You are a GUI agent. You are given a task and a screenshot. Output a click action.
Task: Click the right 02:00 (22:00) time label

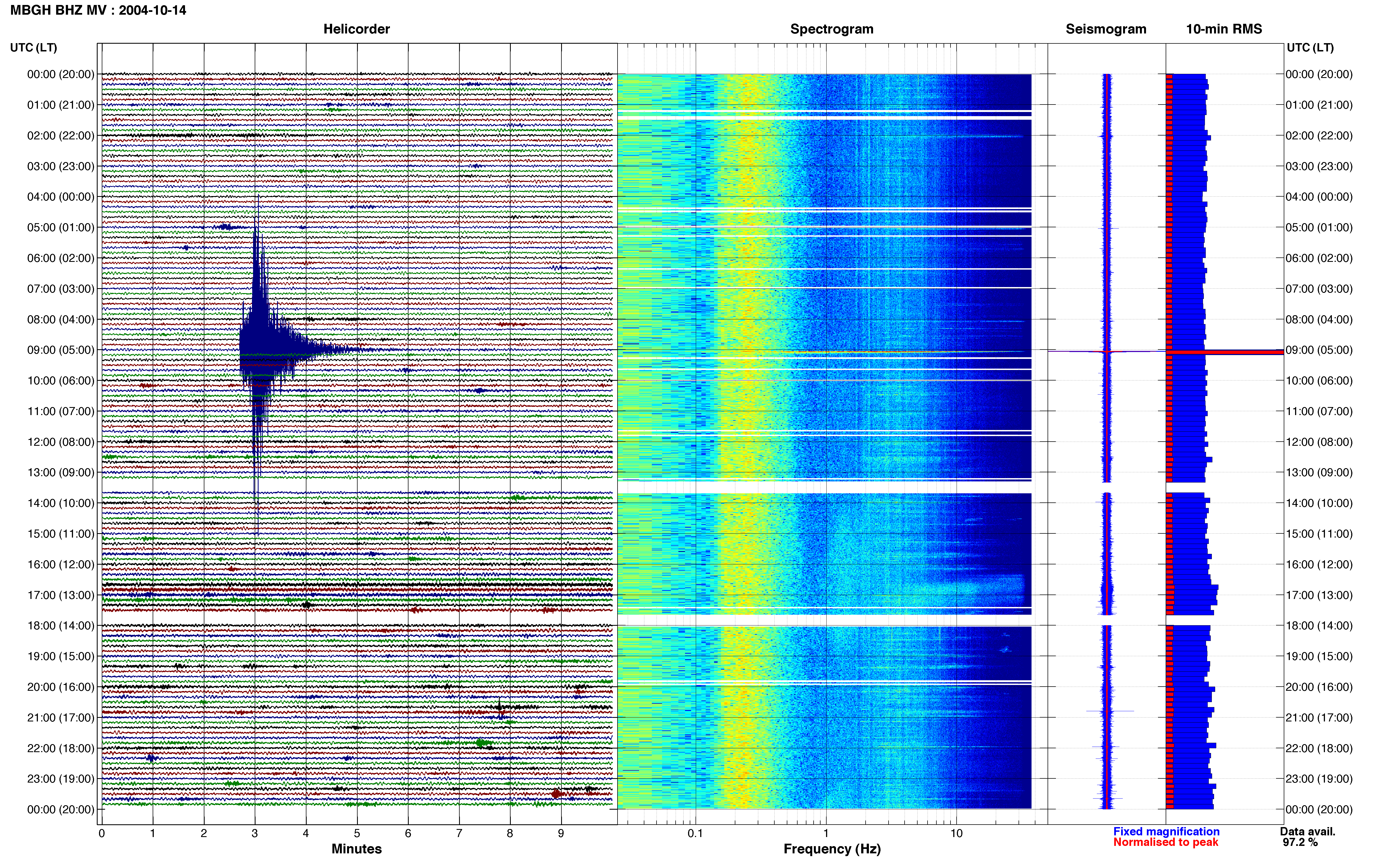pos(1319,135)
